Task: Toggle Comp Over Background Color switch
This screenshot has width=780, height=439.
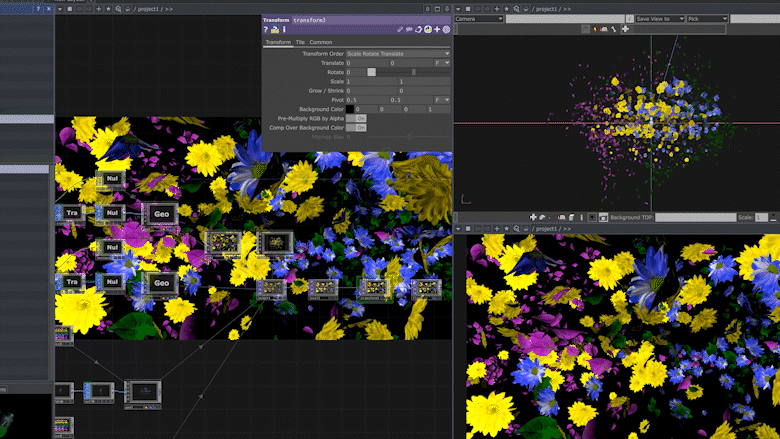Action: coord(355,127)
